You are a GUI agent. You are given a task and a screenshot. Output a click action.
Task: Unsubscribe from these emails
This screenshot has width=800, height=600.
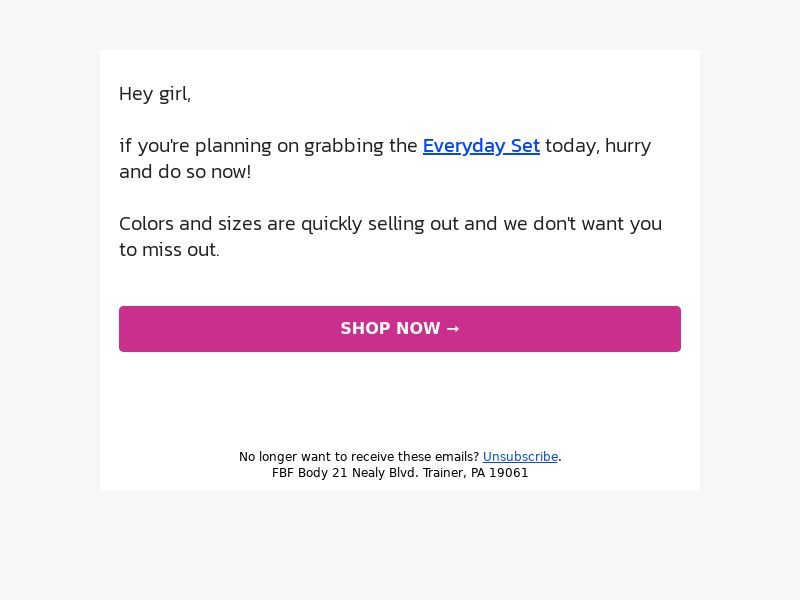[x=520, y=457]
